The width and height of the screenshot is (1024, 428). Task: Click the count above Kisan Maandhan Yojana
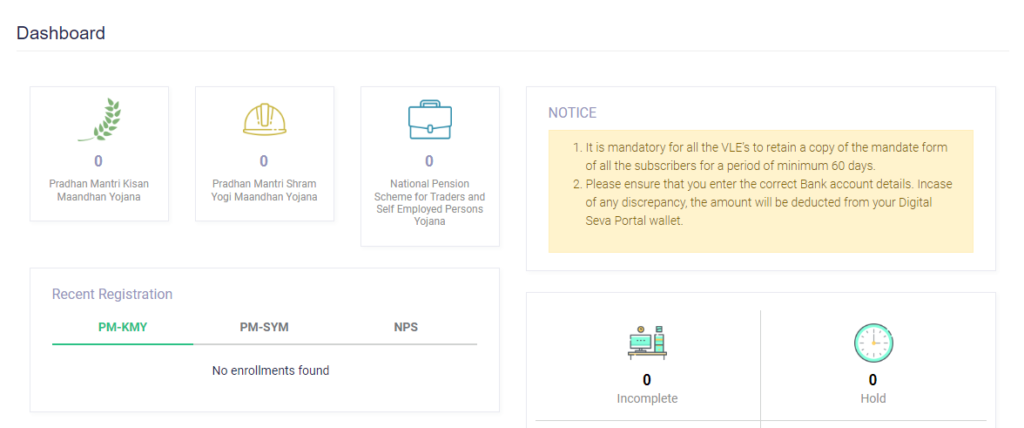[99, 161]
